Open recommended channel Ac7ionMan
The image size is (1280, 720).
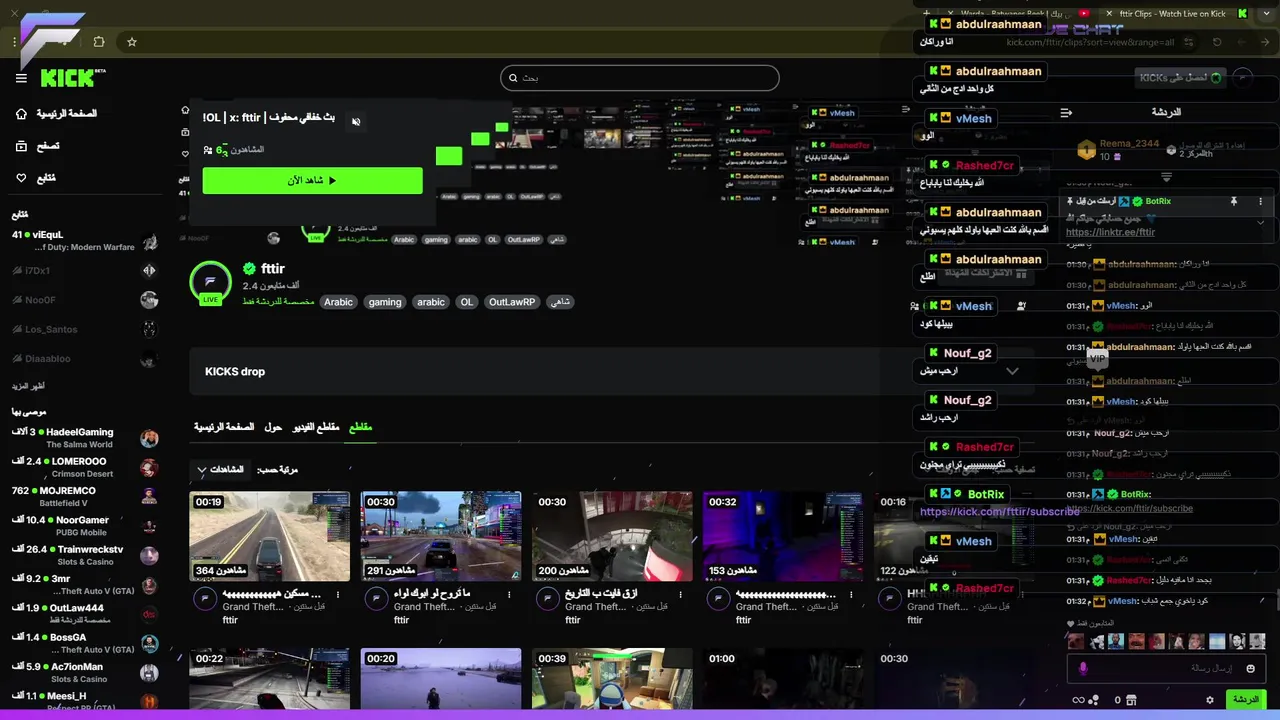tap(85, 672)
